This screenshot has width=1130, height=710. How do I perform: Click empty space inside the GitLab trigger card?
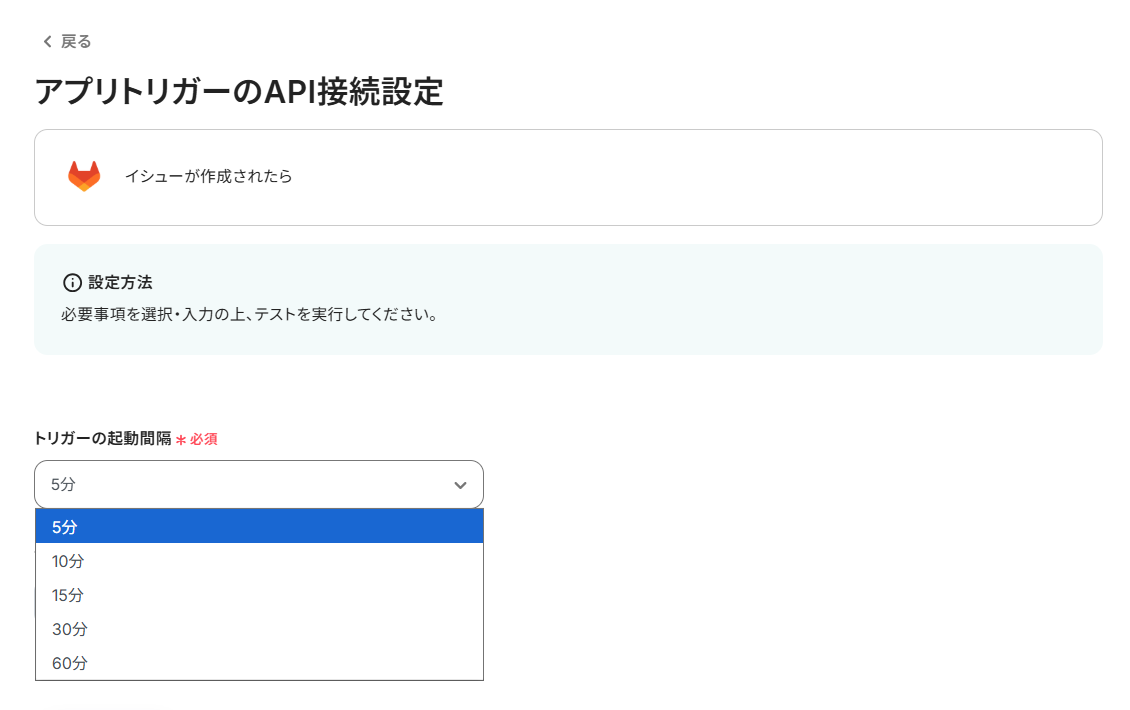click(x=700, y=177)
